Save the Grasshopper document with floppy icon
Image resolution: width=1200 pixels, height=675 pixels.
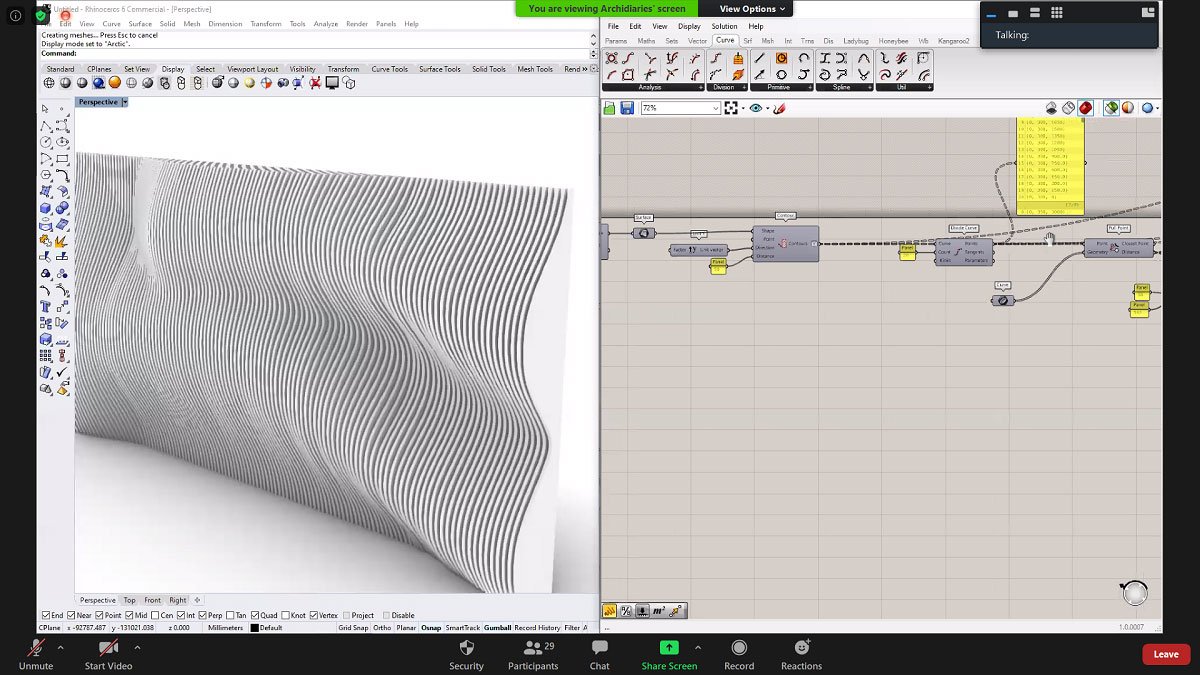tap(627, 108)
